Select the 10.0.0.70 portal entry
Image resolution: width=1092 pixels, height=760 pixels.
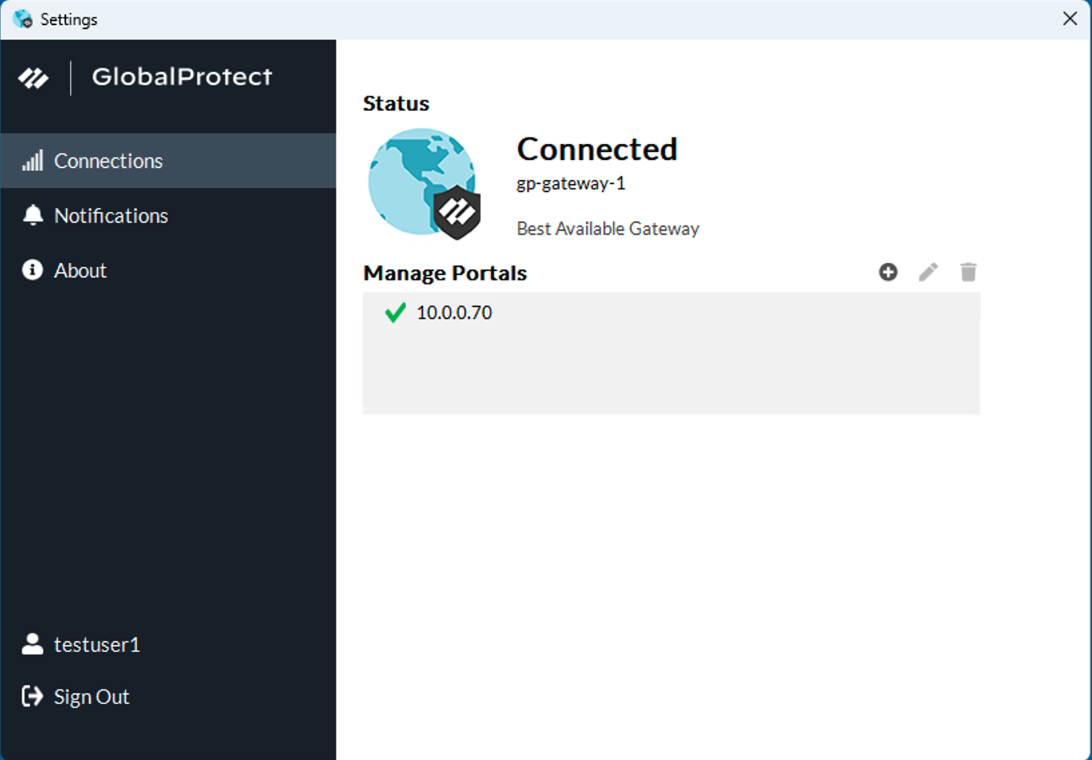[454, 313]
